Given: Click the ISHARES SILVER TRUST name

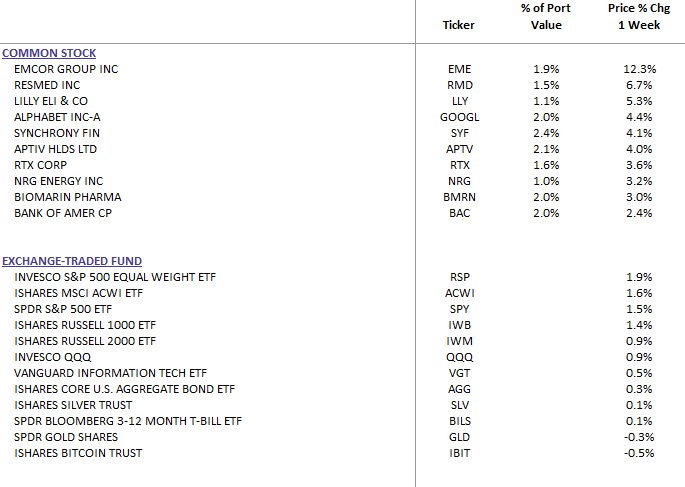Looking at the screenshot, I should click(x=73, y=405).
